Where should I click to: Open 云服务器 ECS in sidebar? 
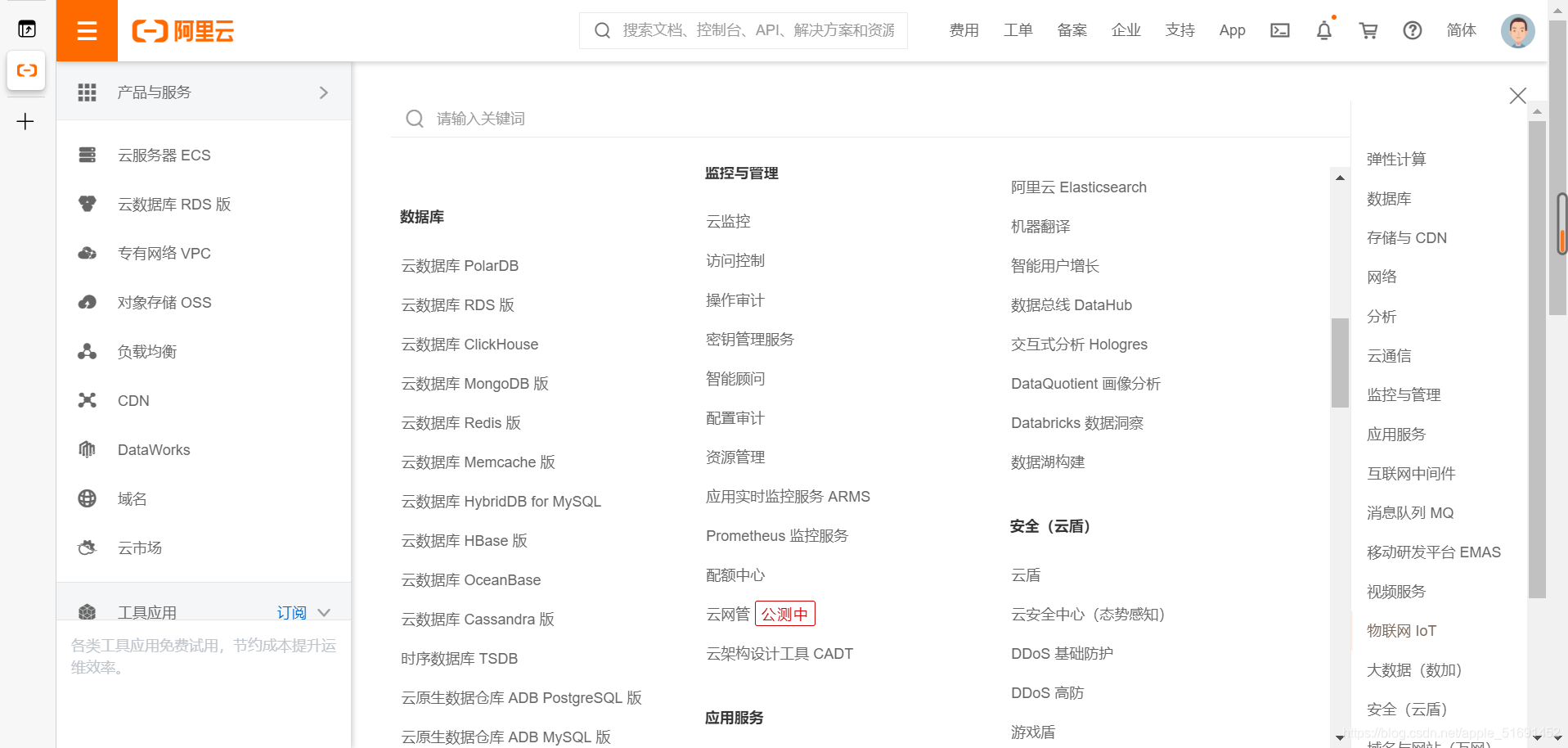point(164,155)
